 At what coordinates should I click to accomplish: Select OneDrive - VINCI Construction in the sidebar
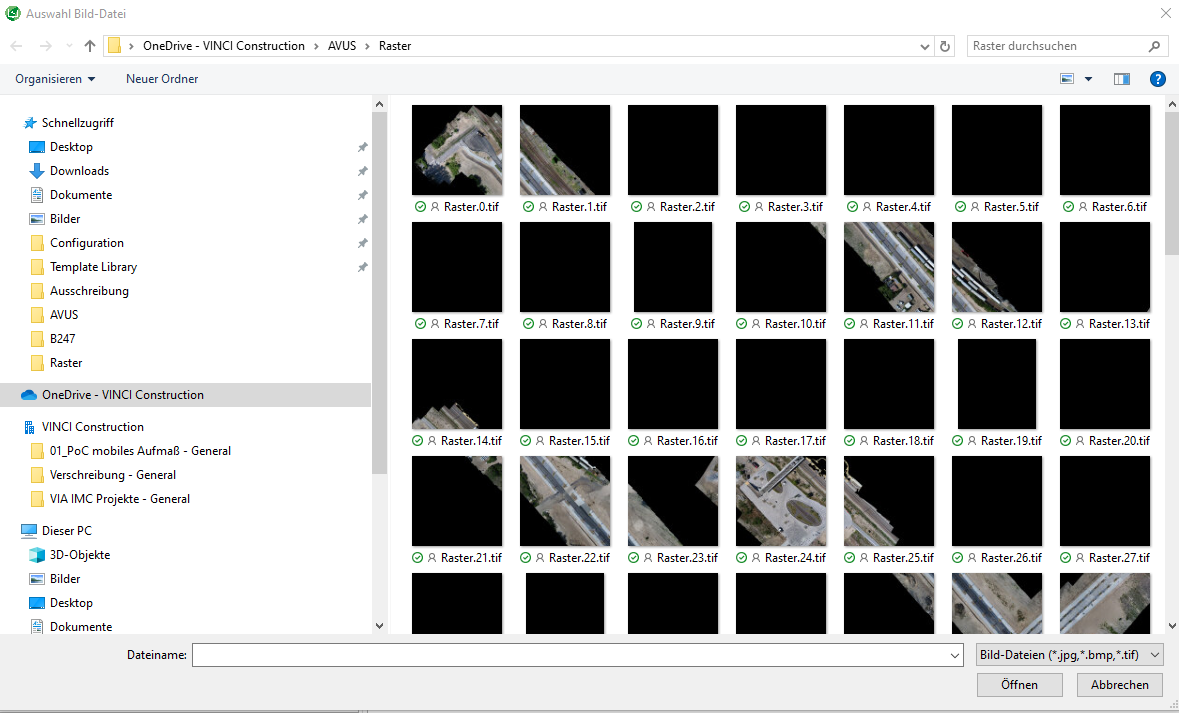click(x=122, y=395)
